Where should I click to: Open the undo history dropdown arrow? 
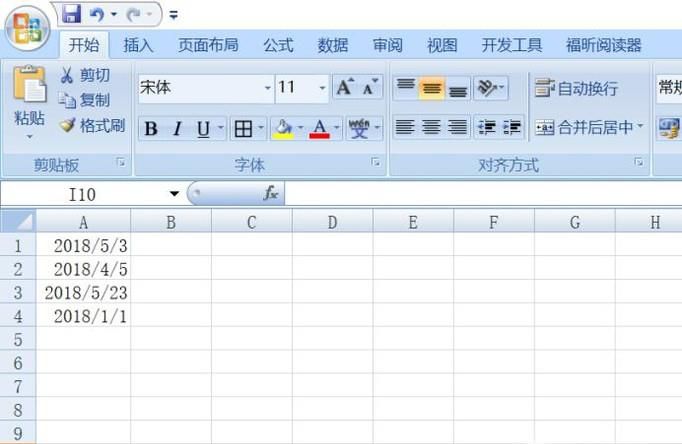[114, 15]
